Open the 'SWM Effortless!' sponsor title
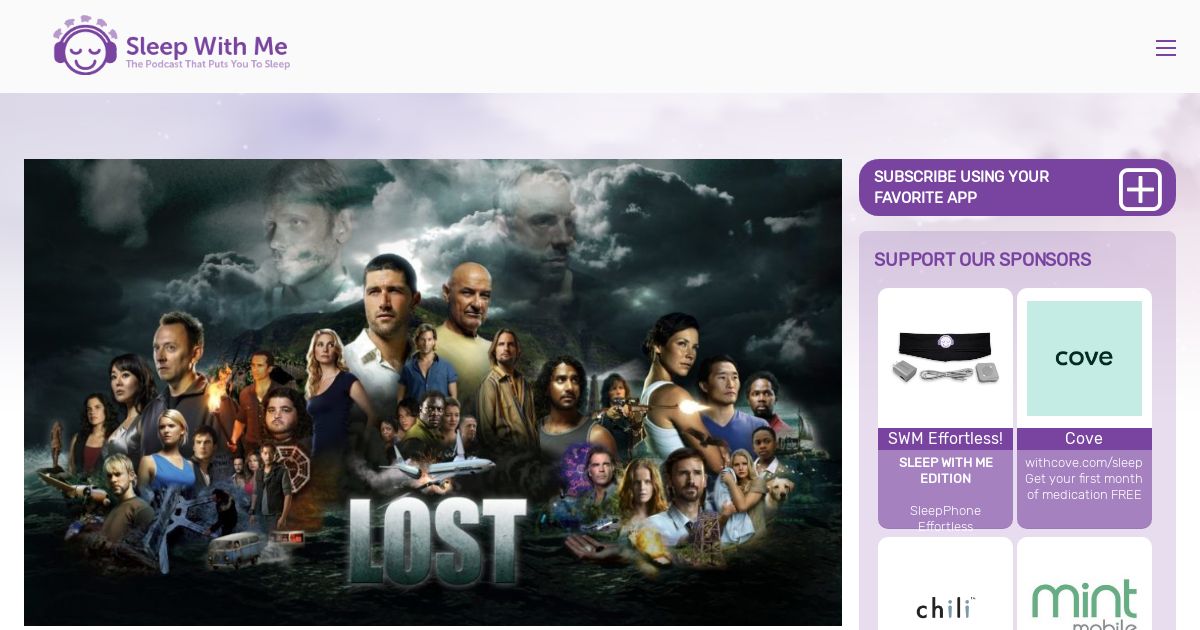This screenshot has height=630, width=1200. [945, 439]
